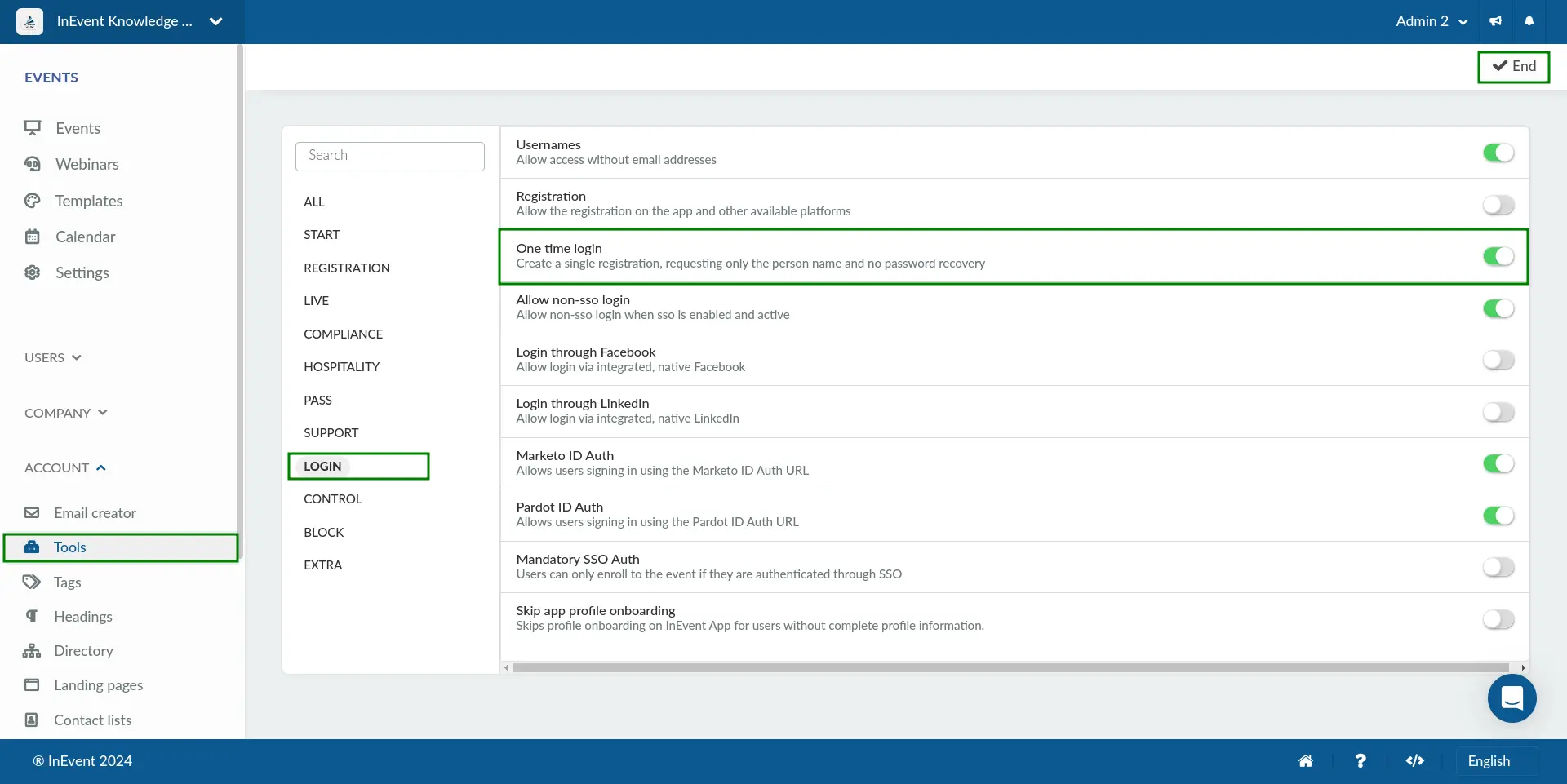Select the CONTROL category

tap(333, 499)
